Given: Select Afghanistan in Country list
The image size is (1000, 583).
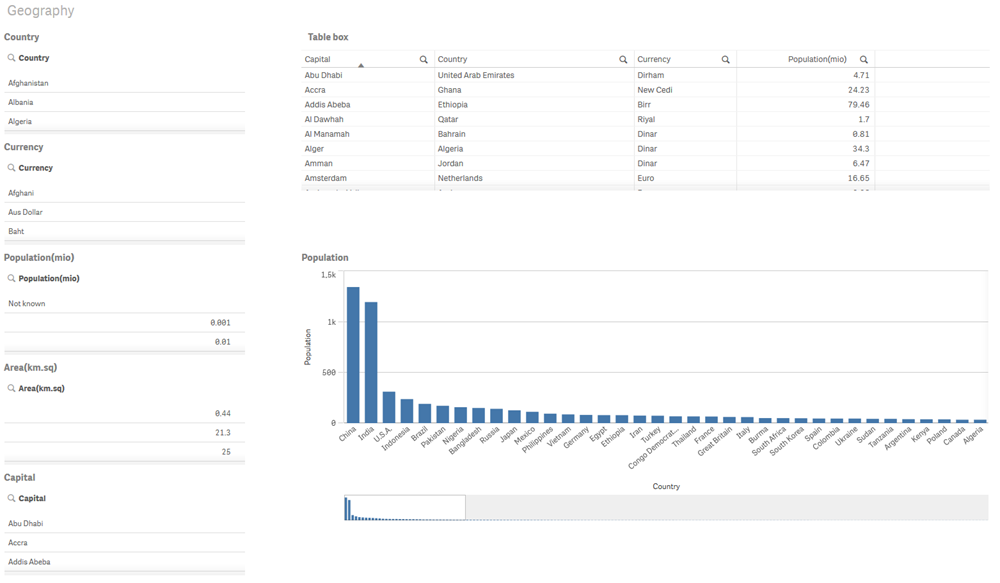Looking at the screenshot, I should tap(28, 84).
